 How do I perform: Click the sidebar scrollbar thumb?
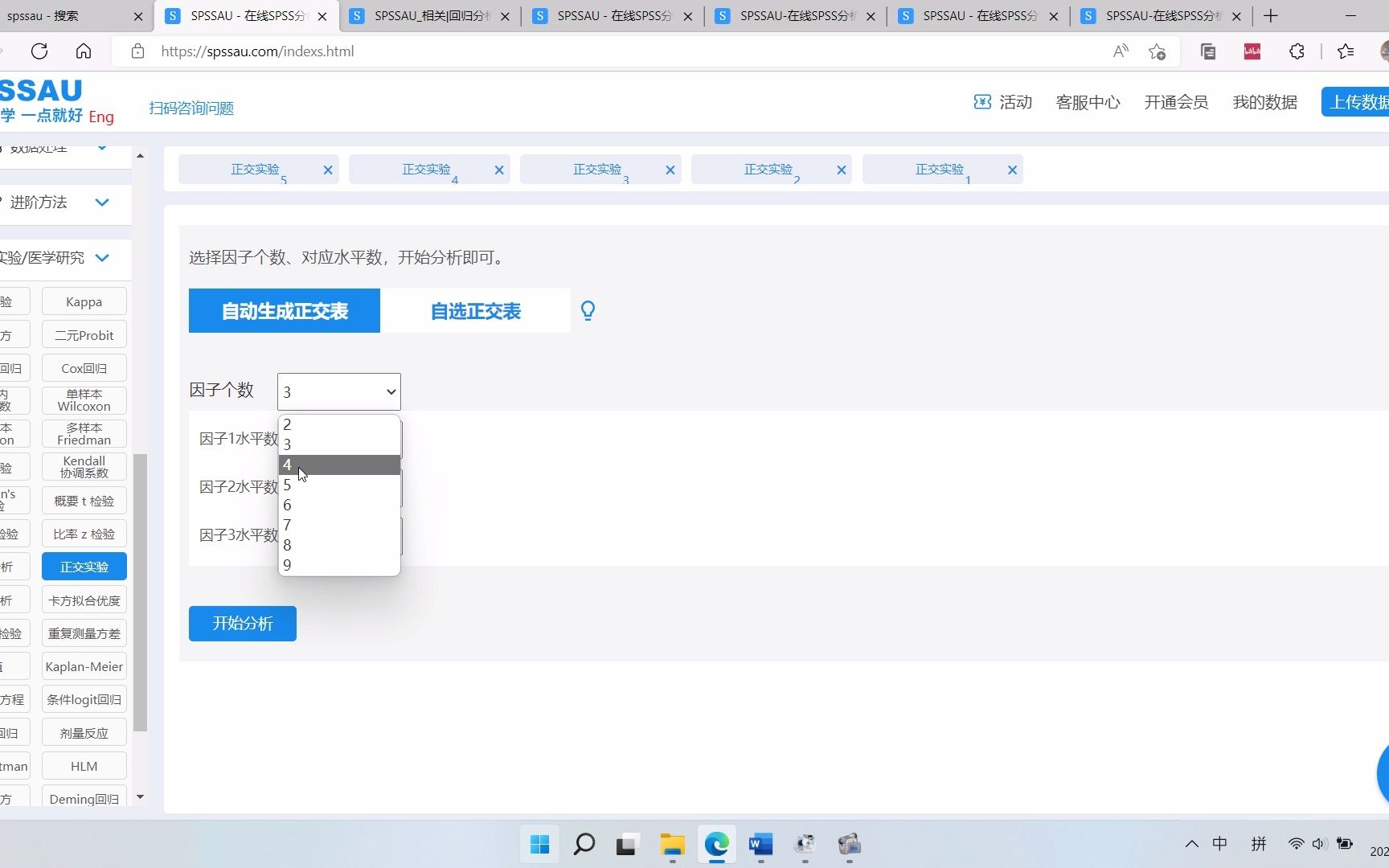141,593
